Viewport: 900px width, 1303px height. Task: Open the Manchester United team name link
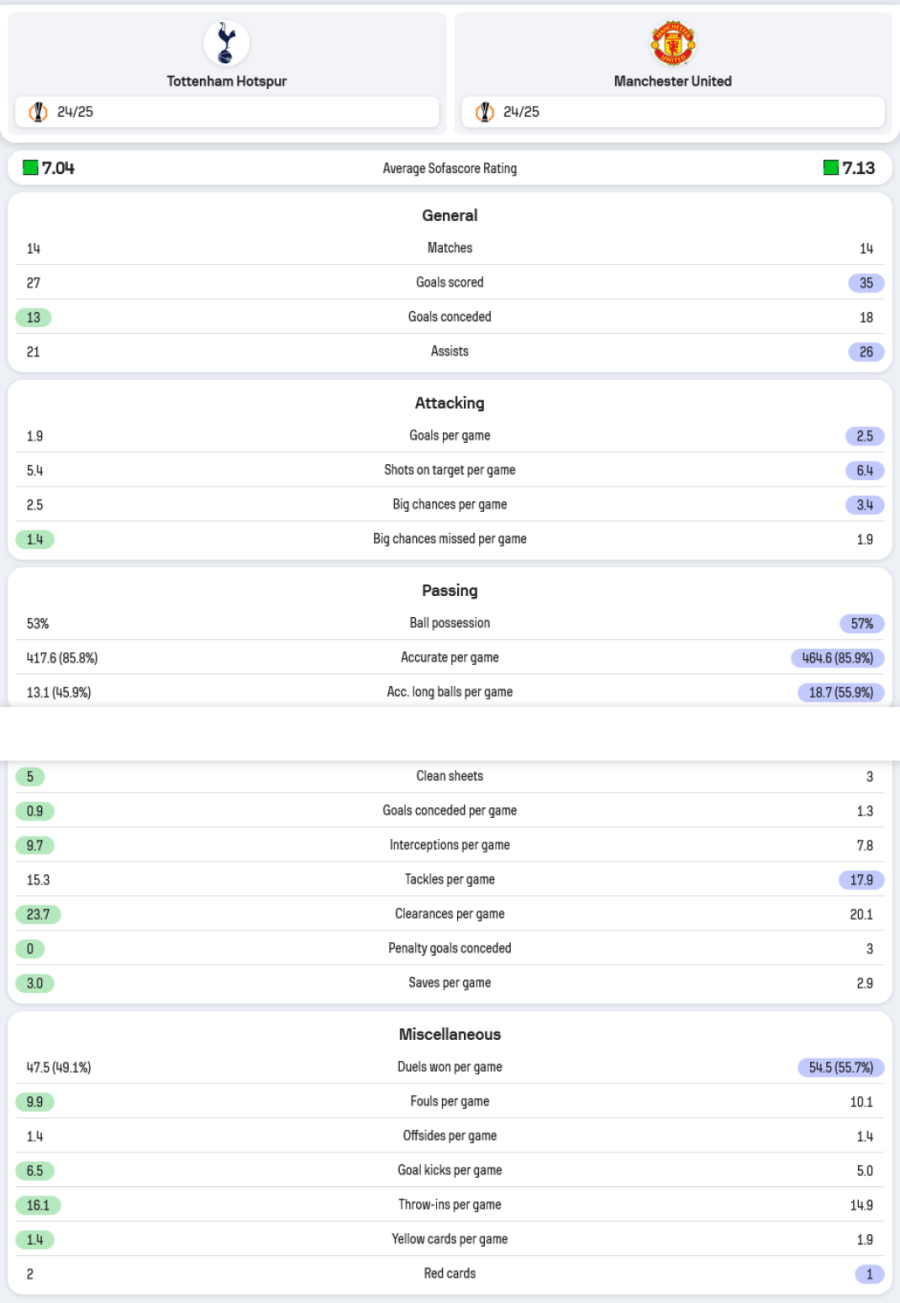(x=672, y=81)
